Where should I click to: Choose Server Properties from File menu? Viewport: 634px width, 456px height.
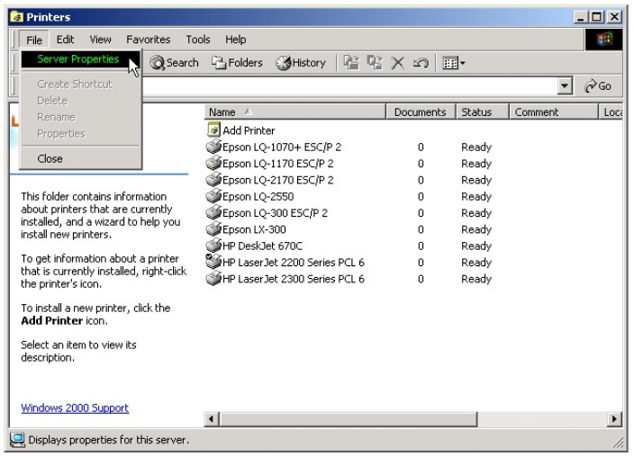[x=77, y=59]
